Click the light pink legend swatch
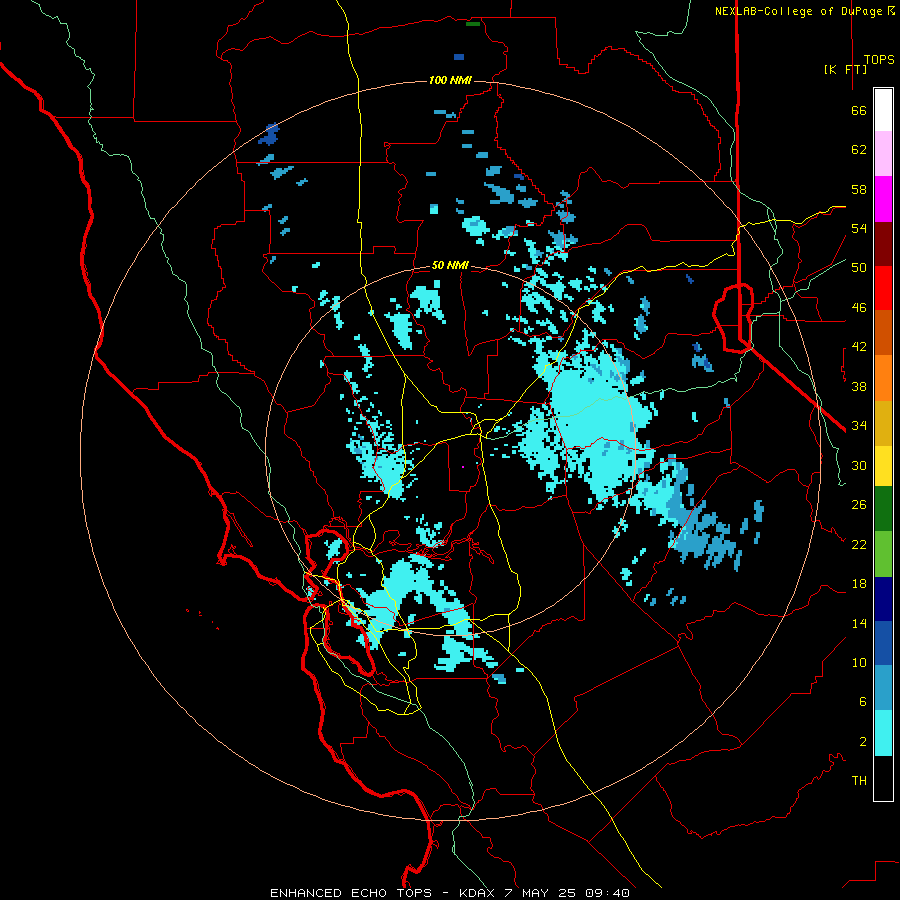 [x=883, y=153]
